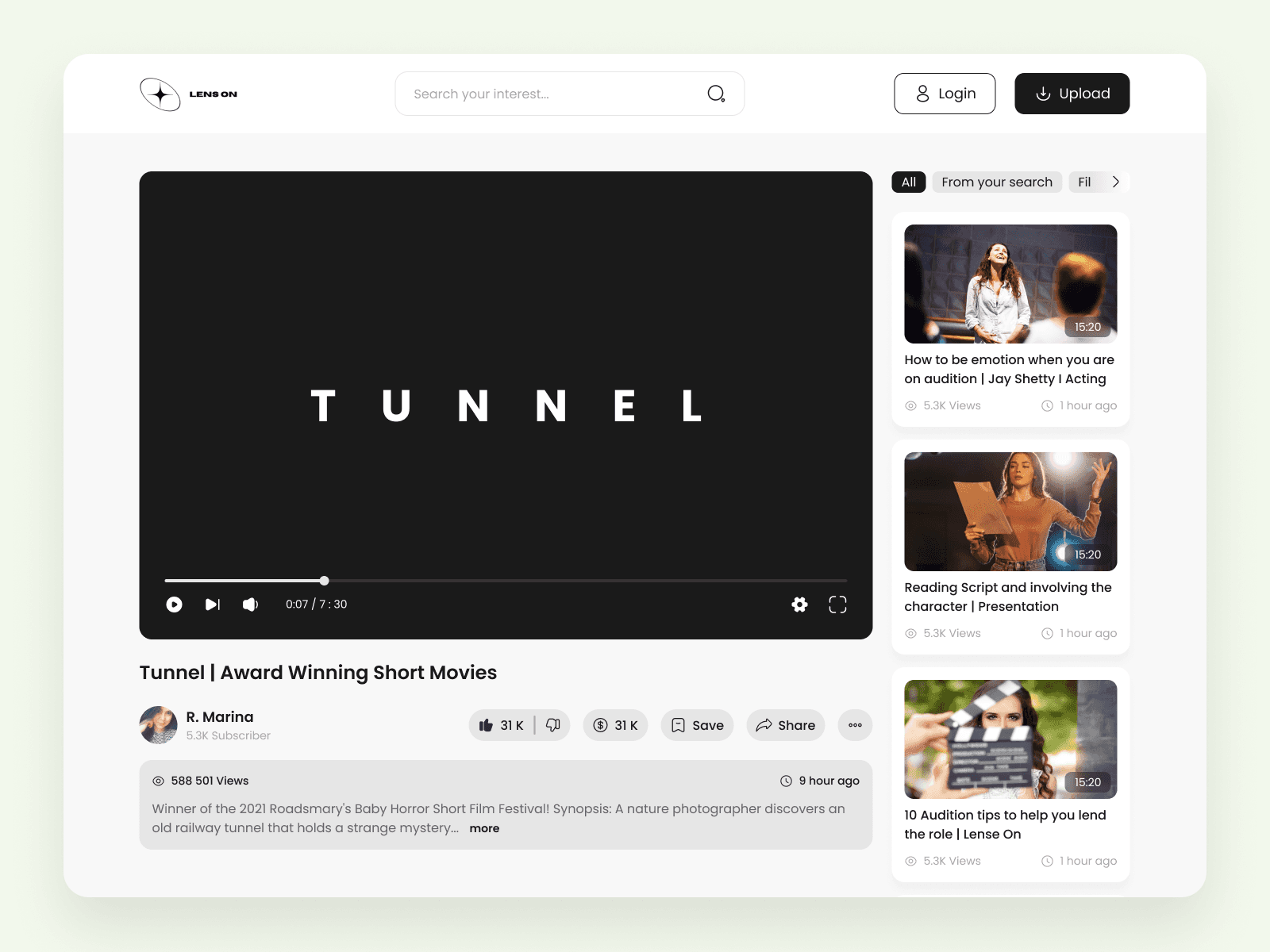Dislike the video with thumbs down
Screen dimensions: 1270x952
(x=553, y=725)
